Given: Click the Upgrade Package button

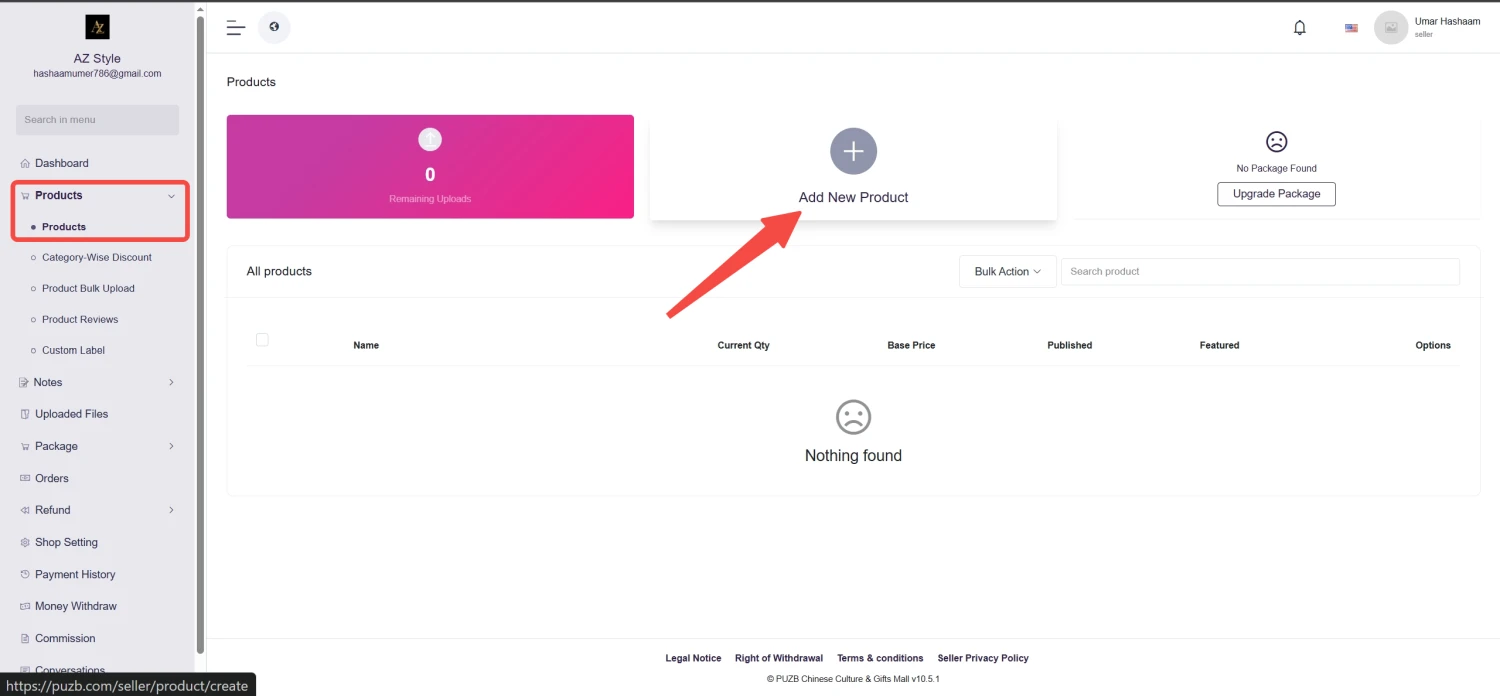Looking at the screenshot, I should [x=1276, y=194].
